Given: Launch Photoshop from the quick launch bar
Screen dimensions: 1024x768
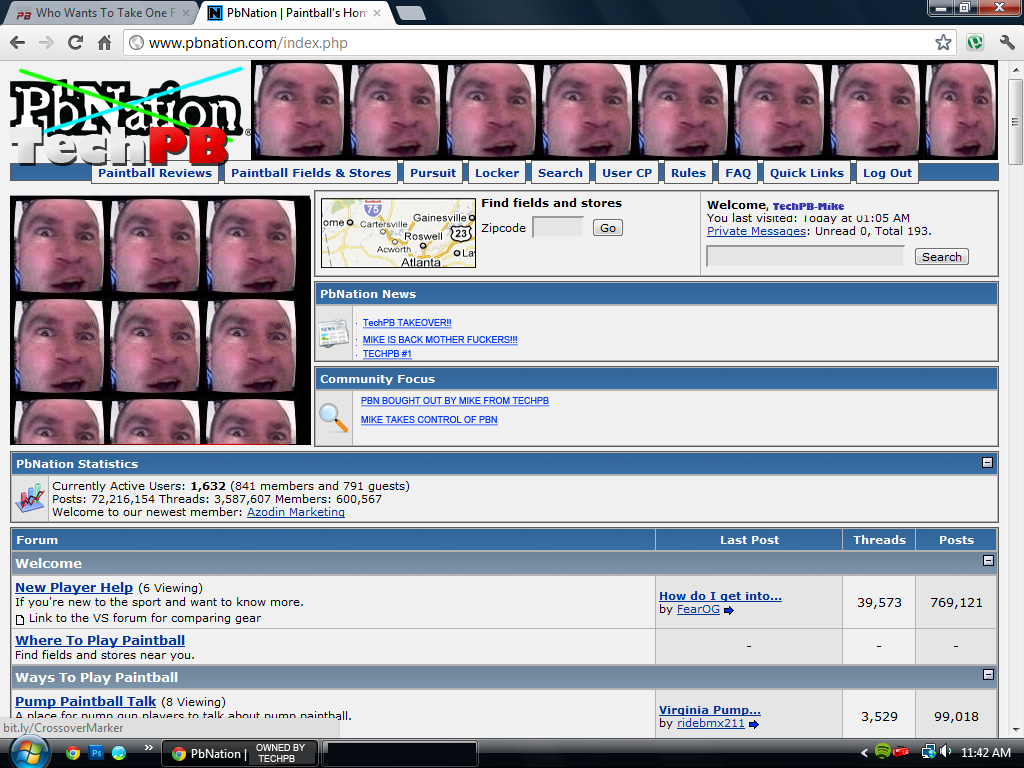Looking at the screenshot, I should [96, 753].
